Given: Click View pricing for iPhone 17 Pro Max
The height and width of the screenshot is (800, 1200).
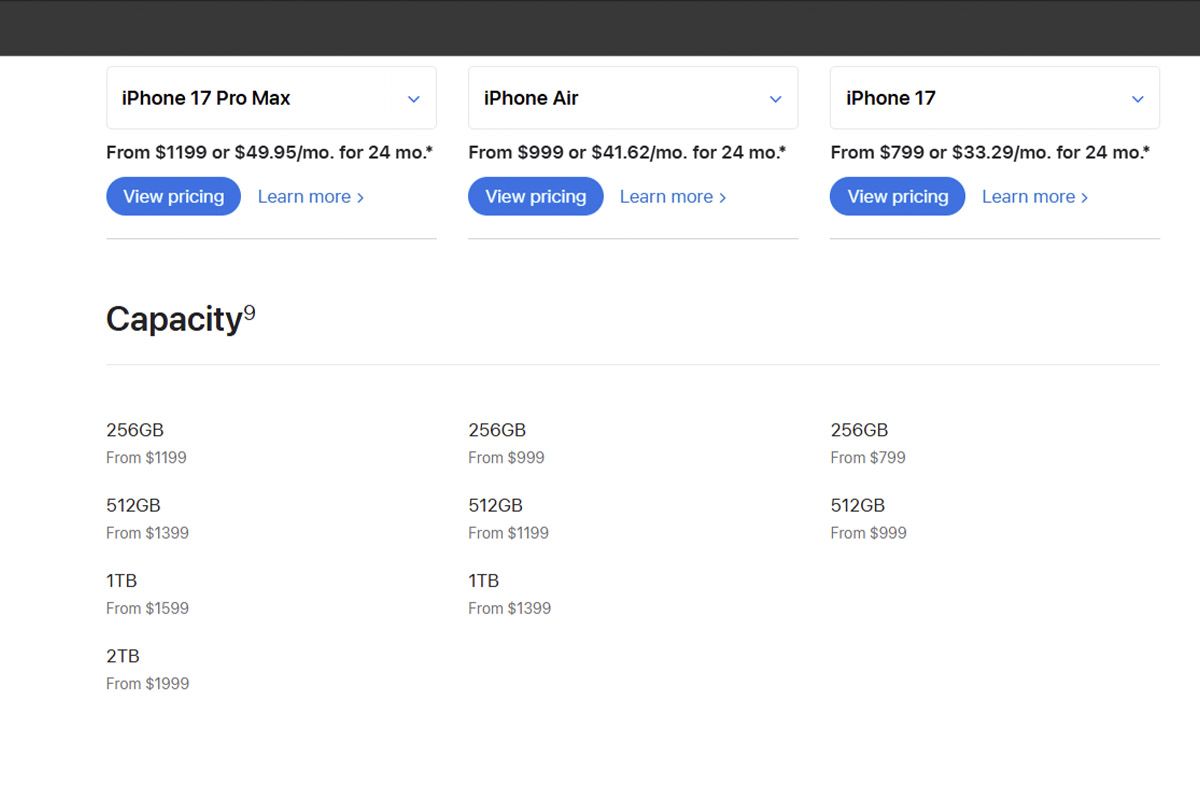Looking at the screenshot, I should click(173, 196).
